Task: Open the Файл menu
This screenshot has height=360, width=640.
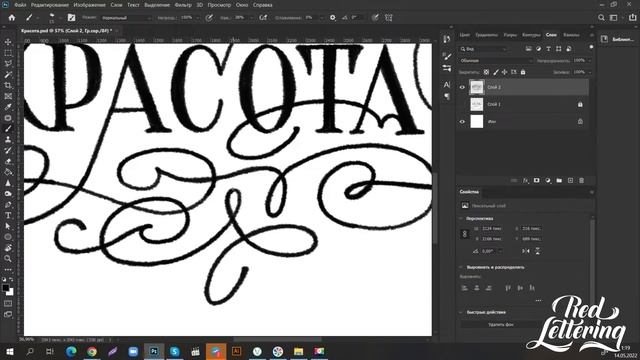Action: coord(20,5)
